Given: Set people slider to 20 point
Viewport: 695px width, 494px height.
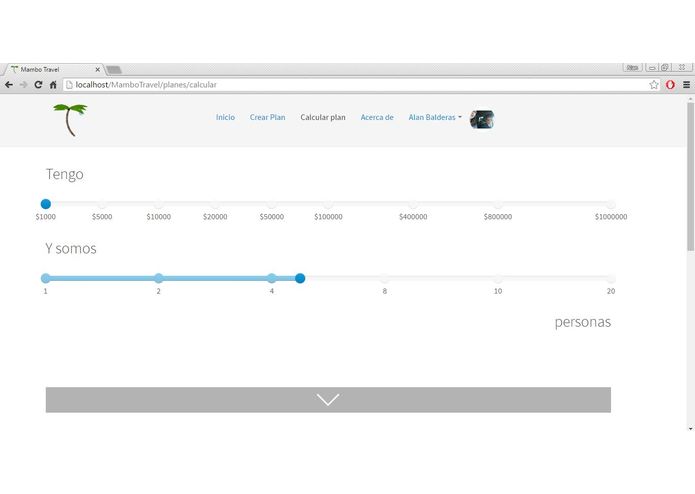Looking at the screenshot, I should point(611,278).
